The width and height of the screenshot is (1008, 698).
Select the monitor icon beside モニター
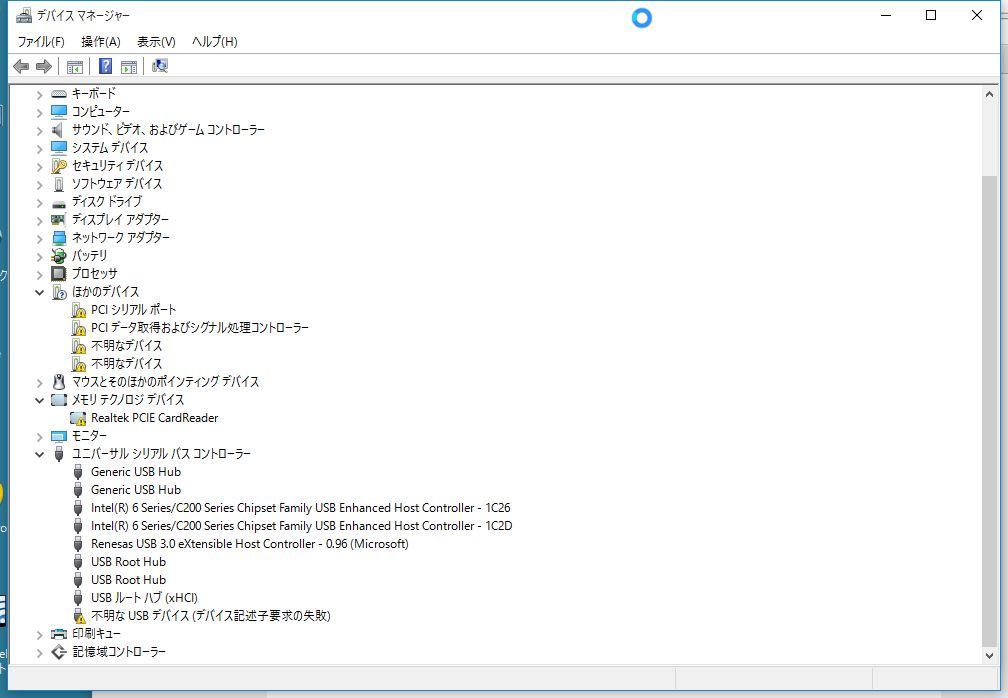(x=58, y=436)
